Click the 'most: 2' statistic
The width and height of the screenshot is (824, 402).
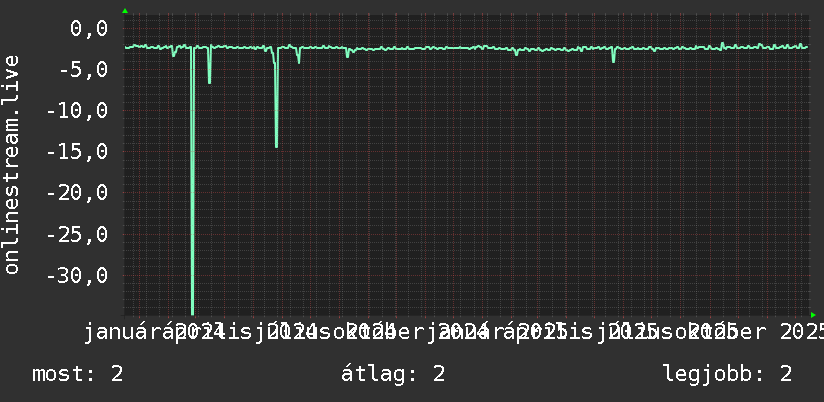[78, 374]
